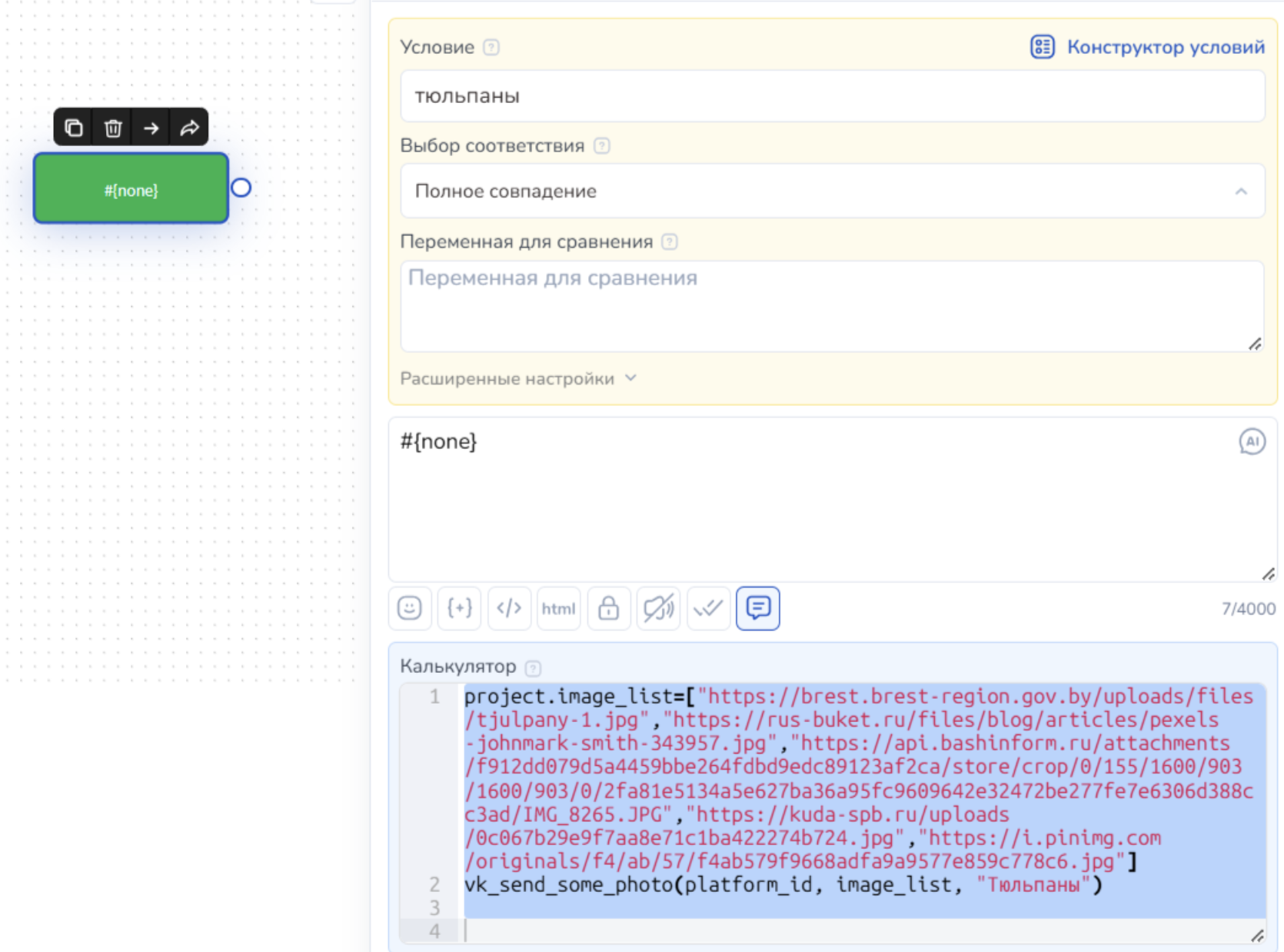The width and height of the screenshot is (1284, 952).
Task: Toggle html formatting mode
Action: tap(558, 608)
